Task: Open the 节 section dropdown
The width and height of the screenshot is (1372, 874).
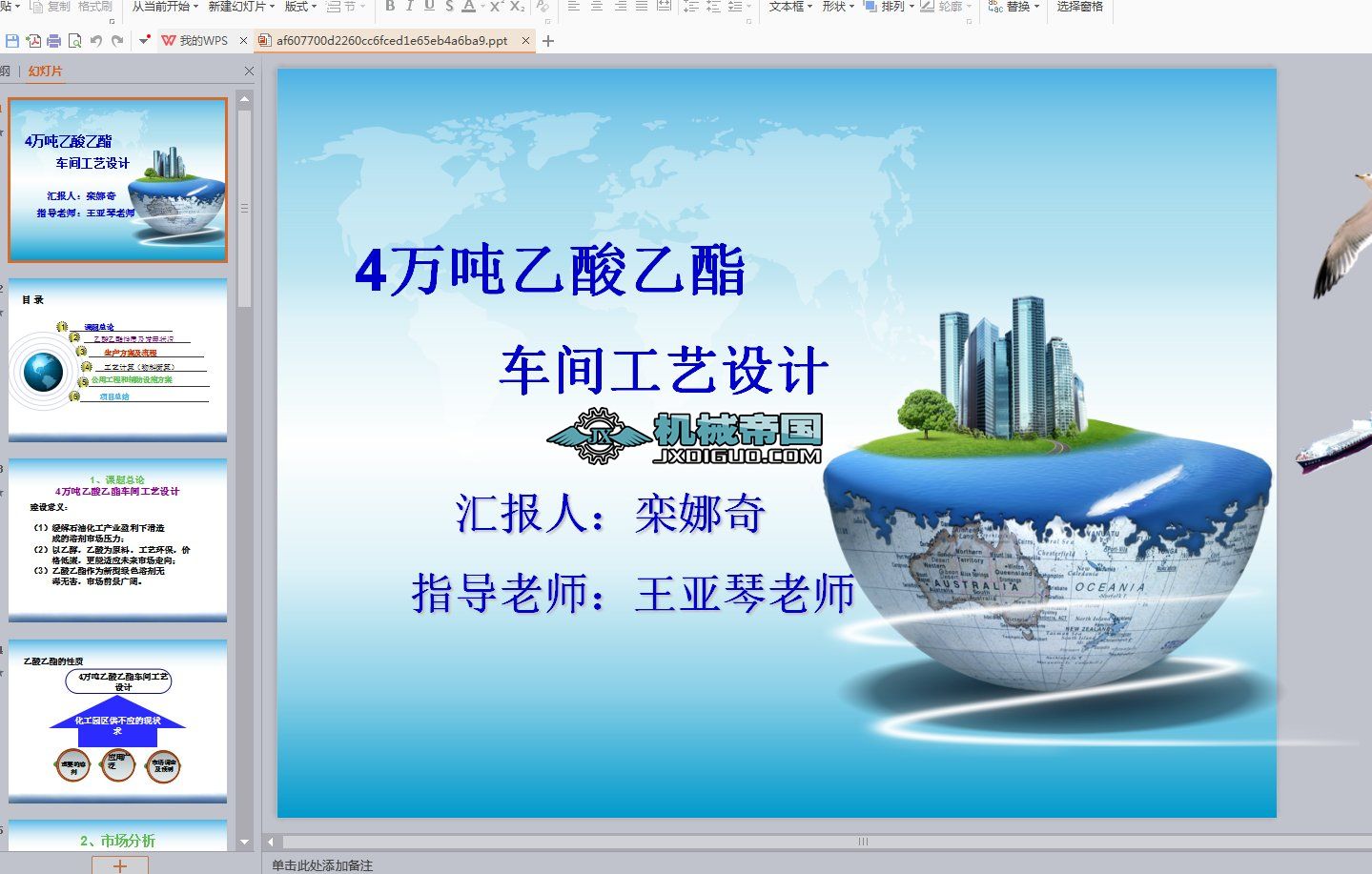Action: 346,6
